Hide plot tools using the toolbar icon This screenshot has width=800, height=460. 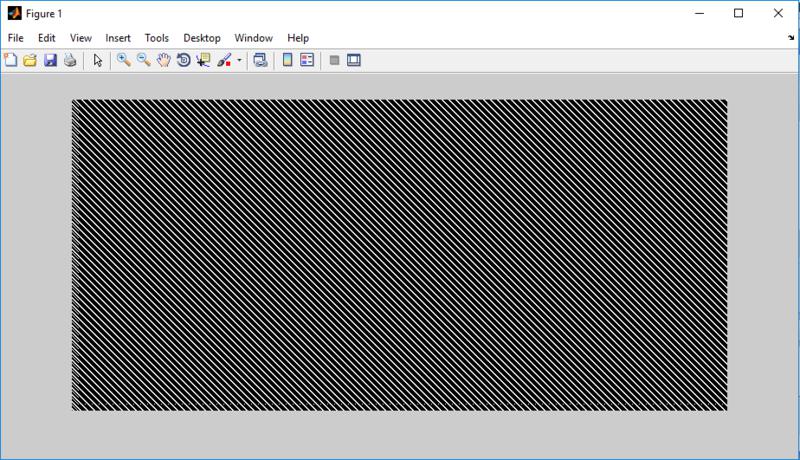click(335, 60)
